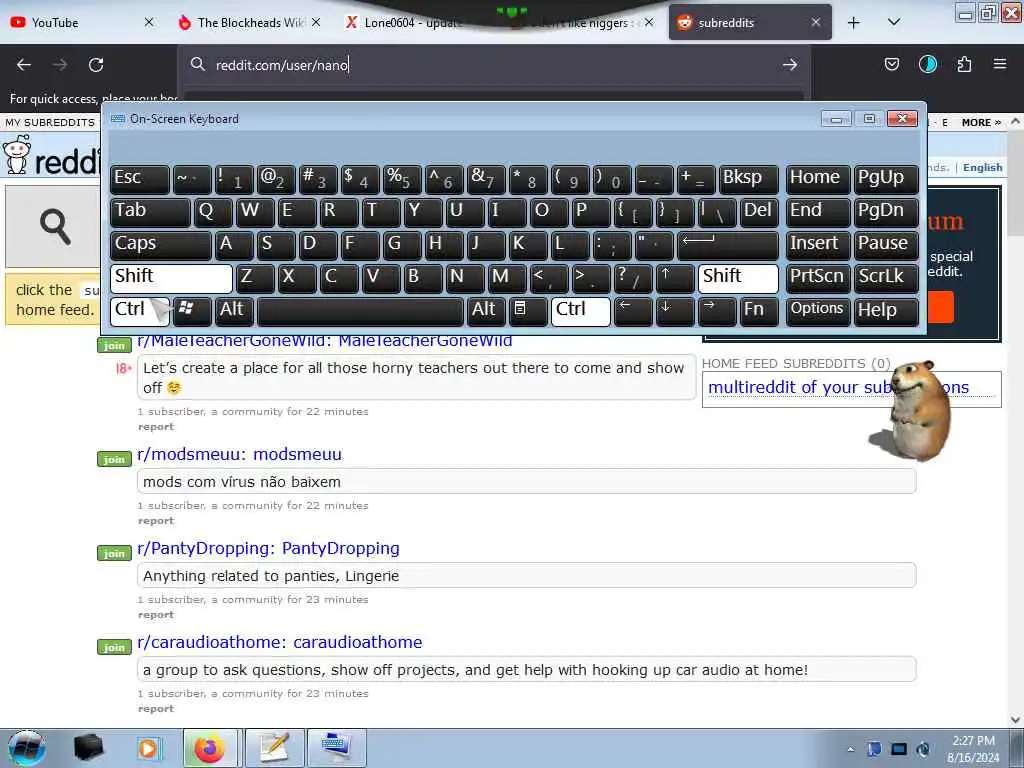This screenshot has width=1024, height=768.
Task: Join r/modsmeuu
Action: pyautogui.click(x=114, y=459)
